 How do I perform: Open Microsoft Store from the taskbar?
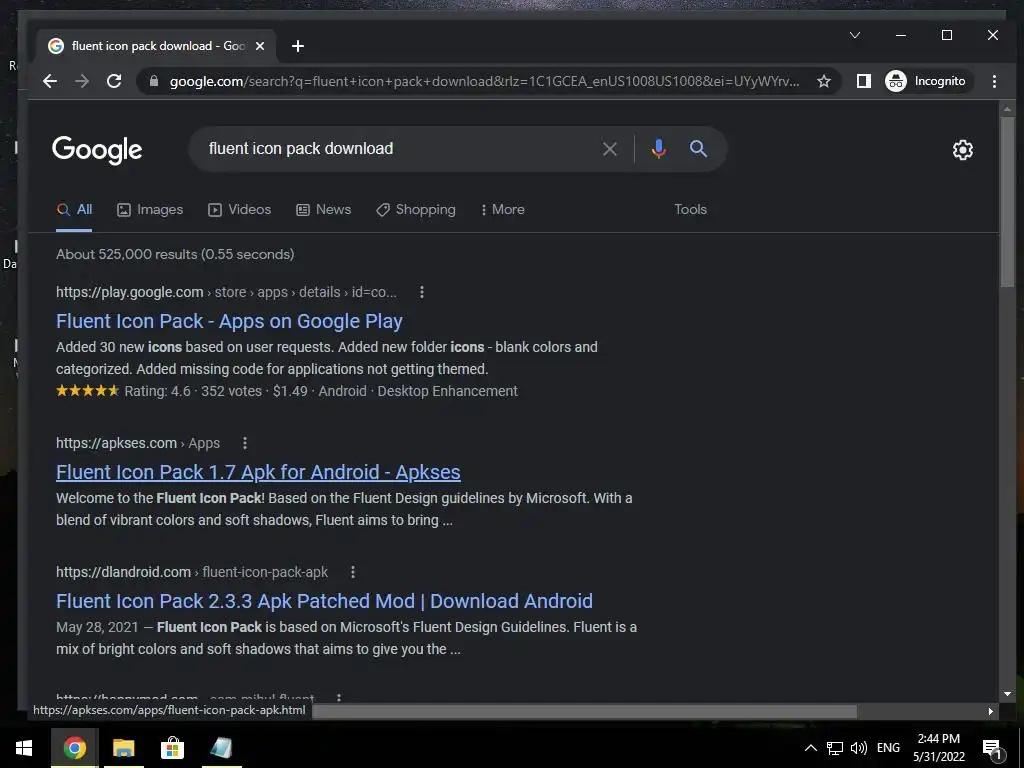tap(172, 748)
